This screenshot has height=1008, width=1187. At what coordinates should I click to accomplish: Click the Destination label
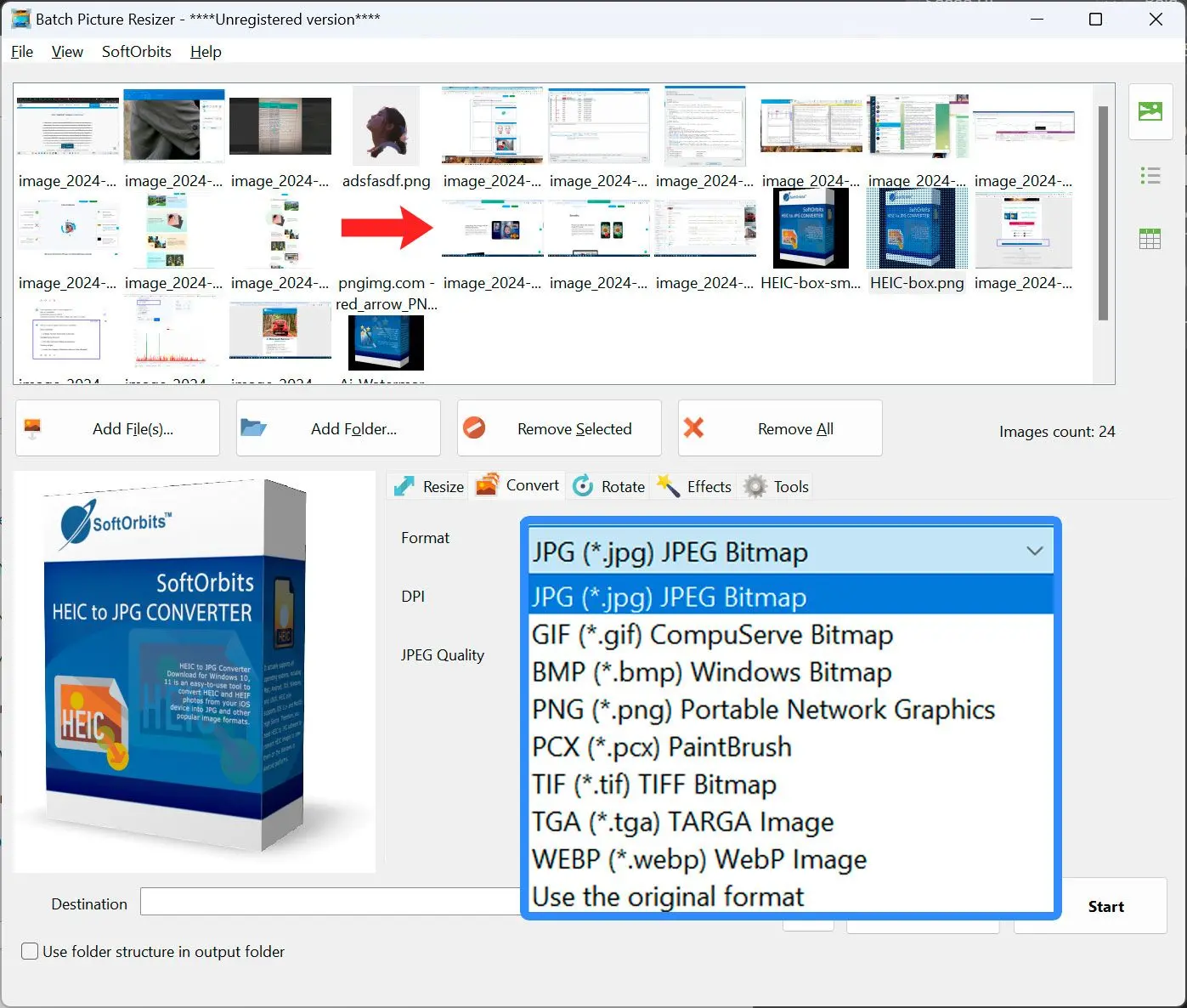click(x=89, y=904)
